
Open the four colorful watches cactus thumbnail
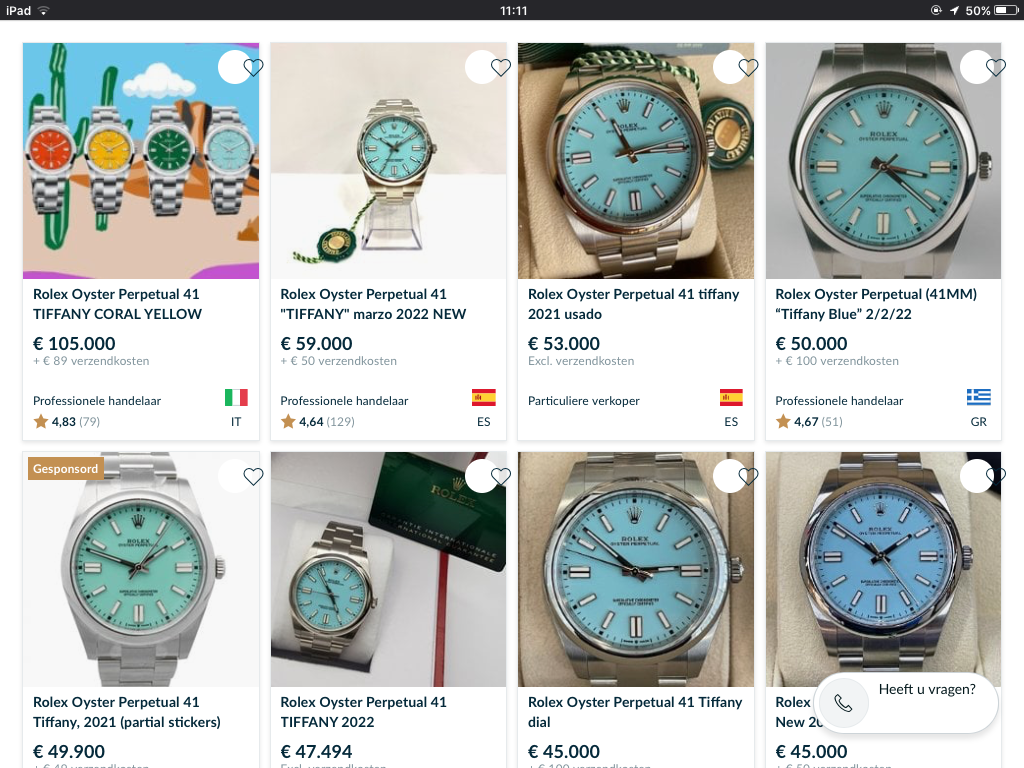click(141, 160)
